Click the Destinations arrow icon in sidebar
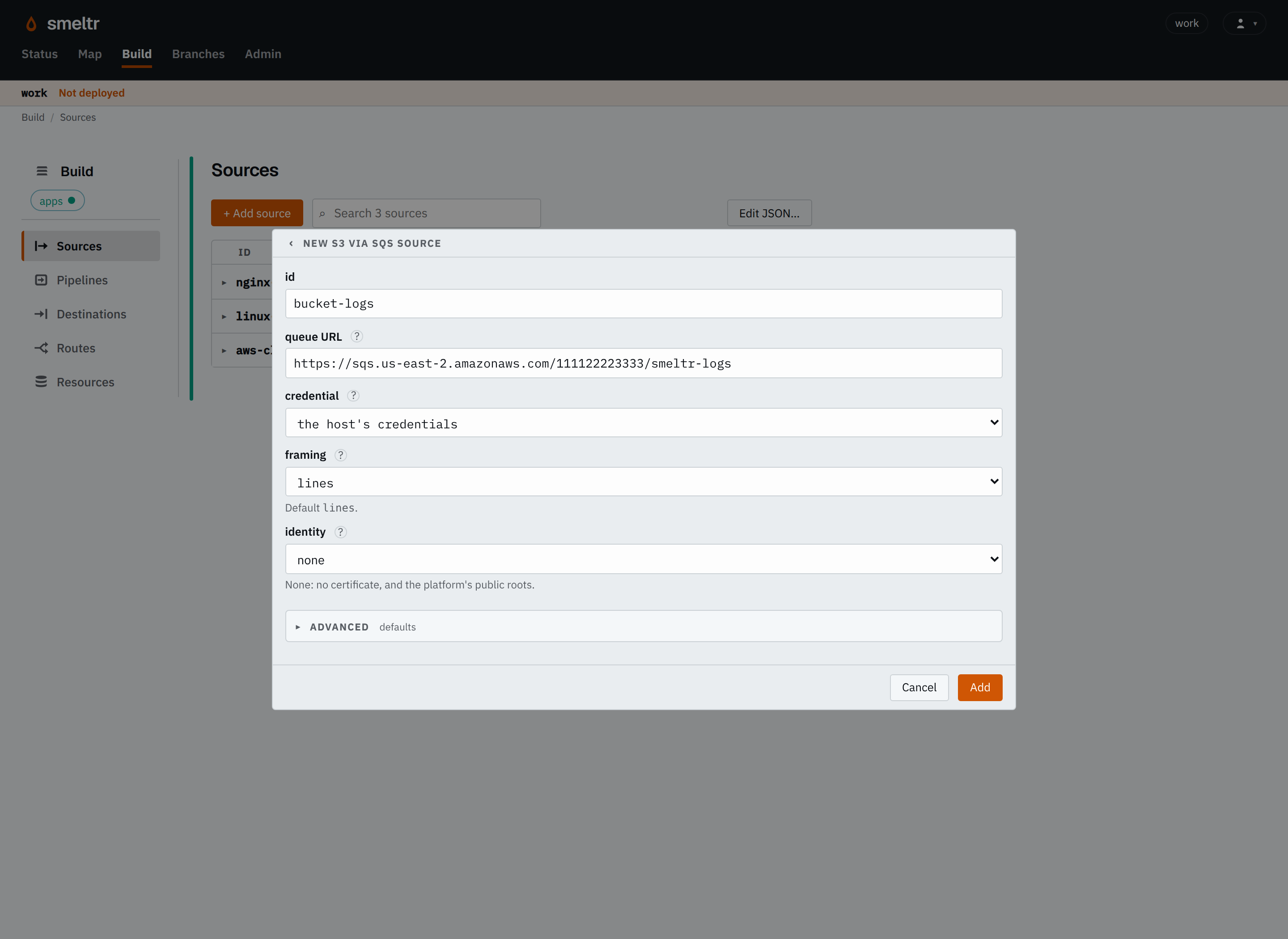Image resolution: width=1288 pixels, height=939 pixels. [x=41, y=314]
